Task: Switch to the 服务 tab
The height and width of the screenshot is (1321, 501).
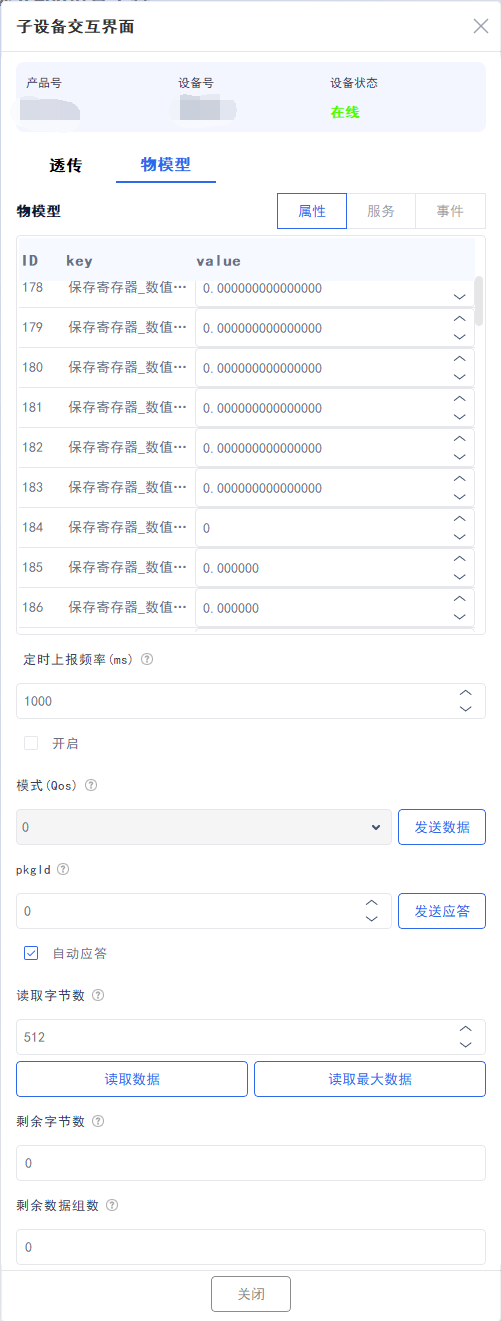Action: pyautogui.click(x=381, y=211)
